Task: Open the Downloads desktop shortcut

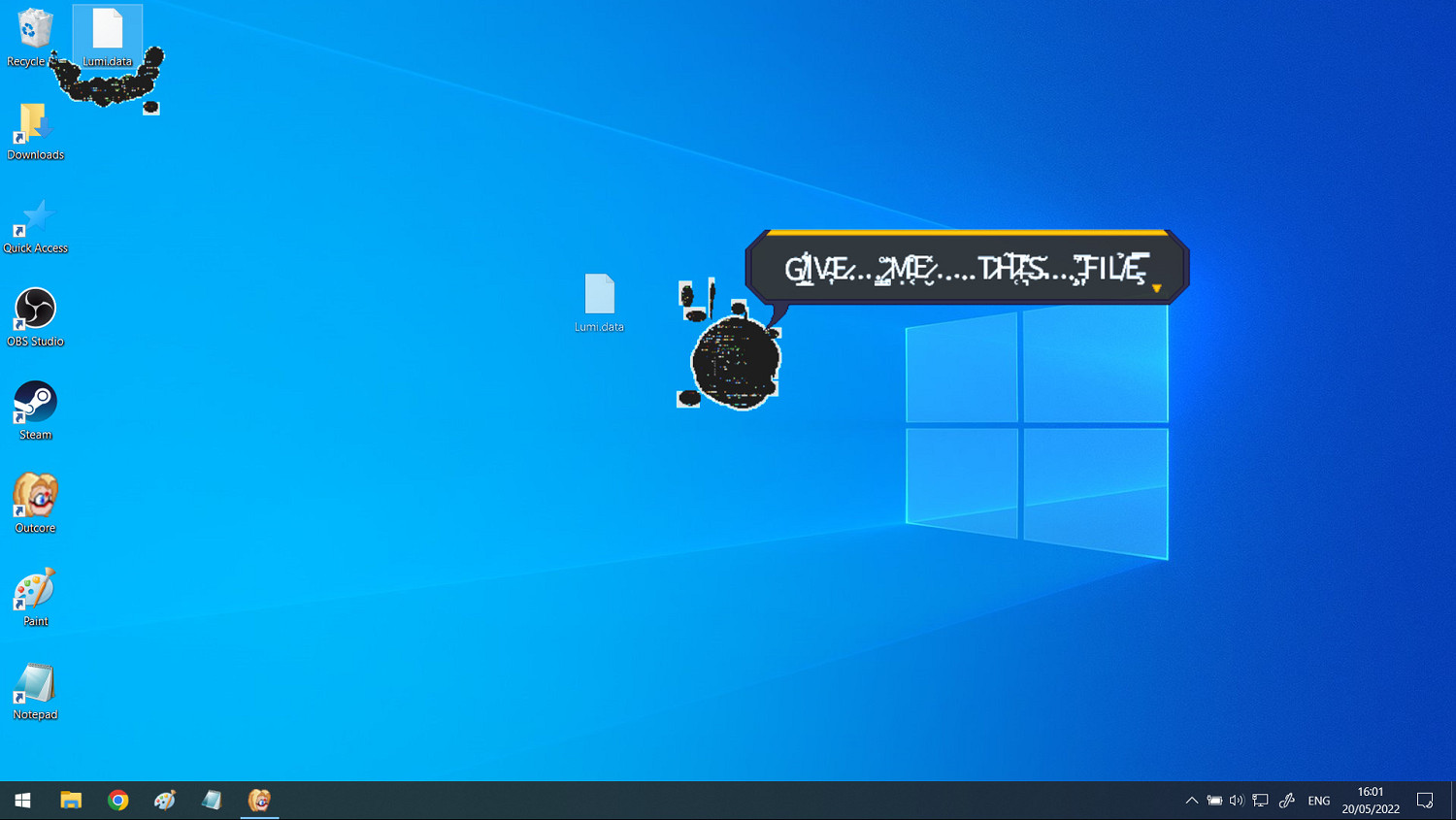Action: click(x=35, y=125)
